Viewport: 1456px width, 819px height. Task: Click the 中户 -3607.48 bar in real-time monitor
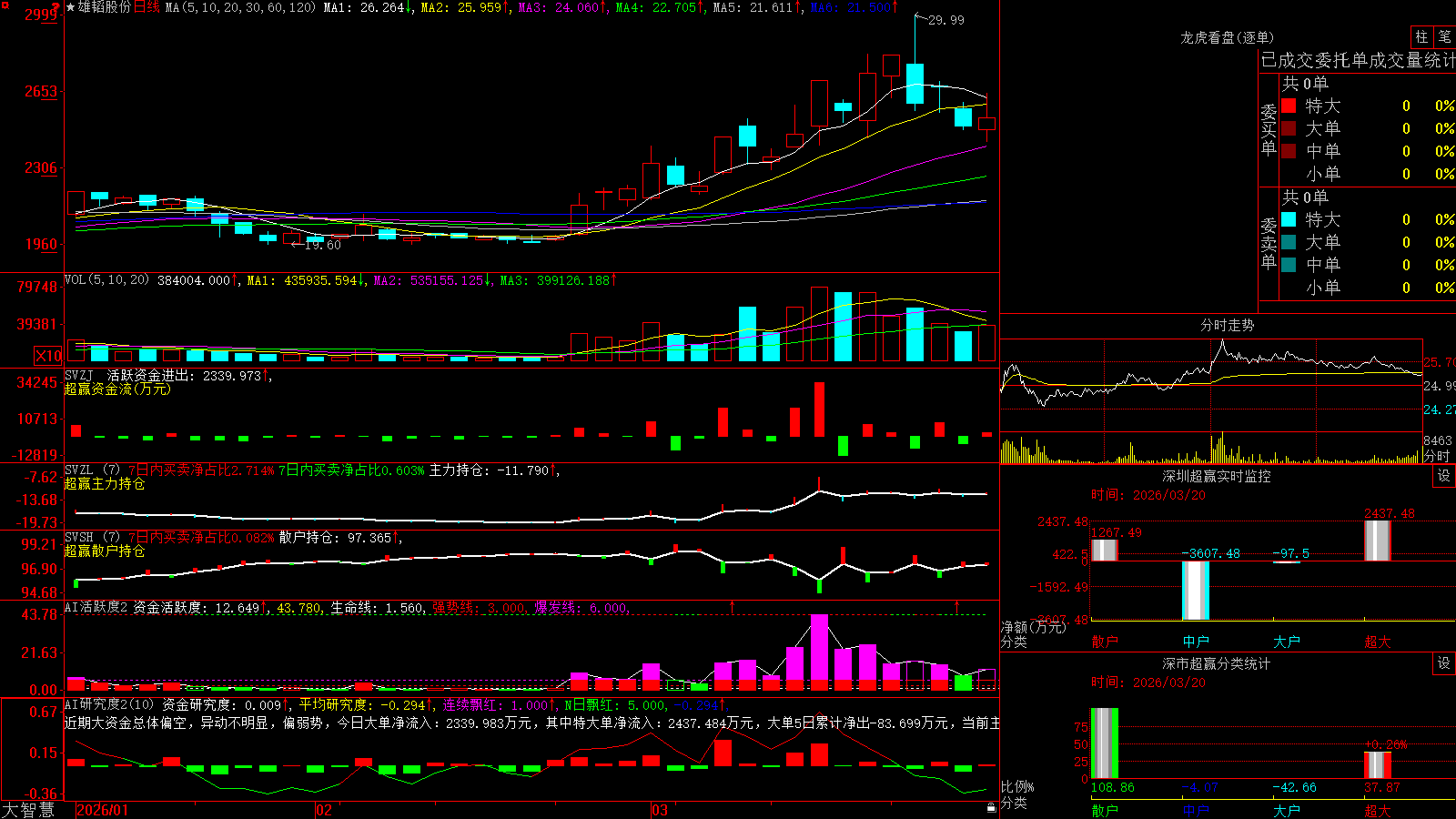pos(1196,591)
